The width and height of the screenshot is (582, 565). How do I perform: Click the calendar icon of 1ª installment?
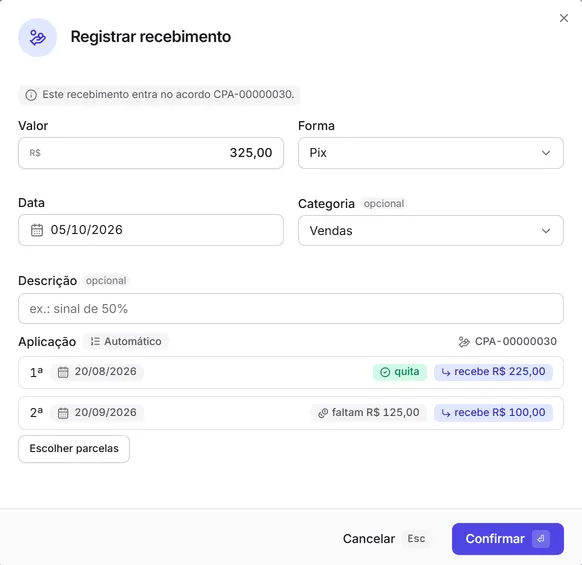pos(63,372)
